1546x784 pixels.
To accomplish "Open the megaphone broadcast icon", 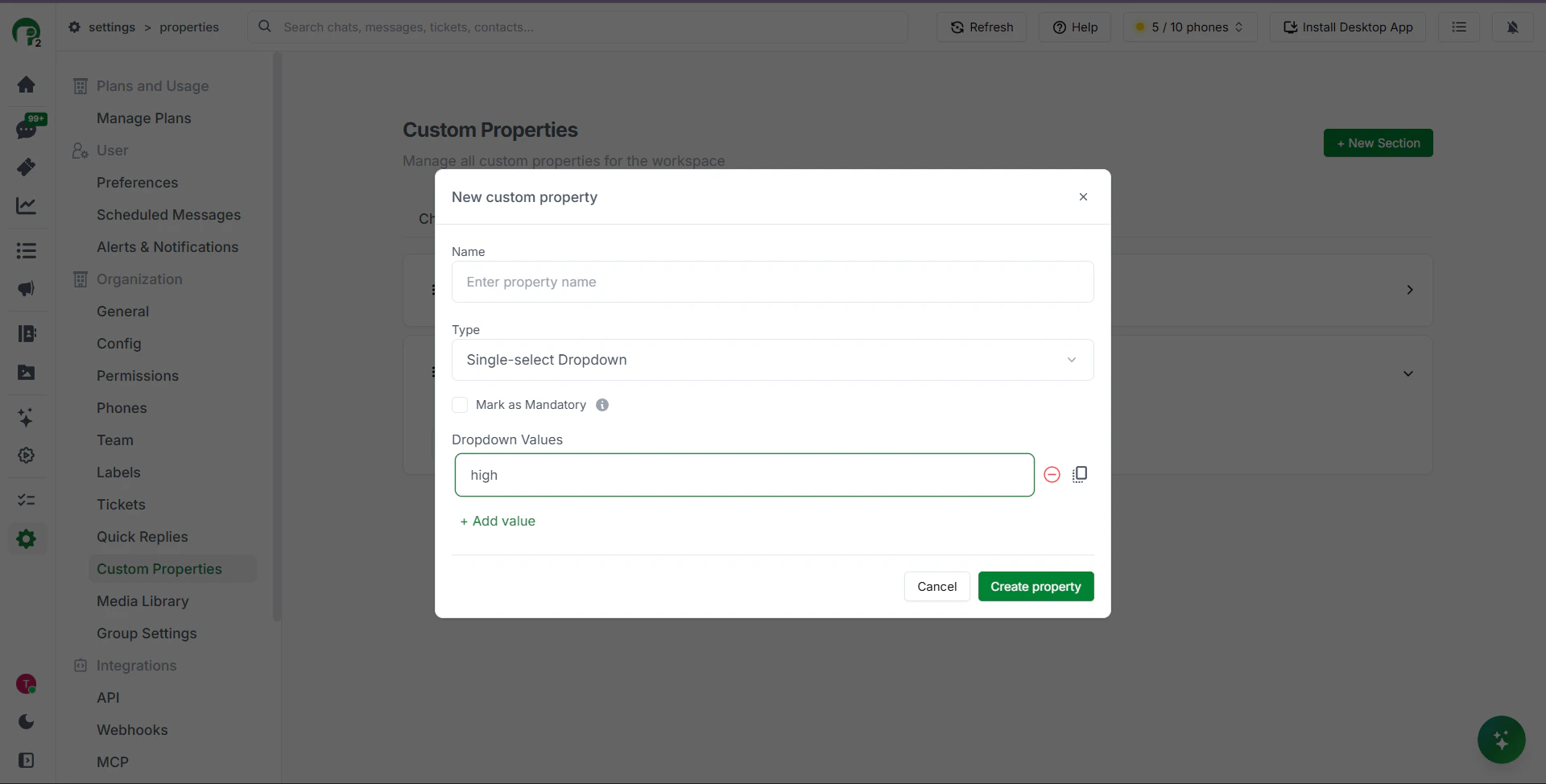I will [x=27, y=289].
